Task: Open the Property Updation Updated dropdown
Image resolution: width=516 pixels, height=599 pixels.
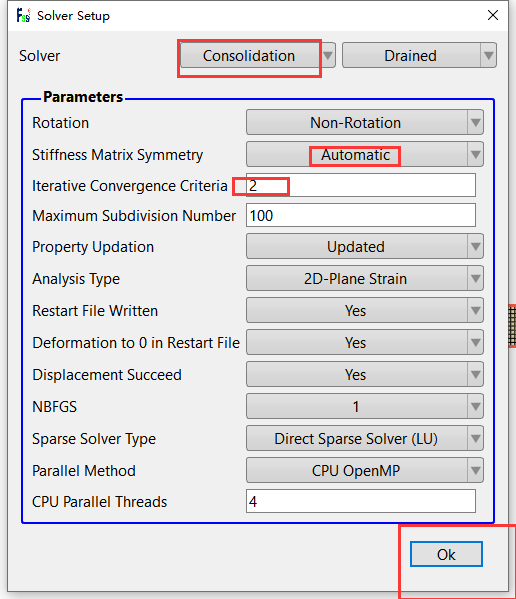Action: [x=365, y=246]
